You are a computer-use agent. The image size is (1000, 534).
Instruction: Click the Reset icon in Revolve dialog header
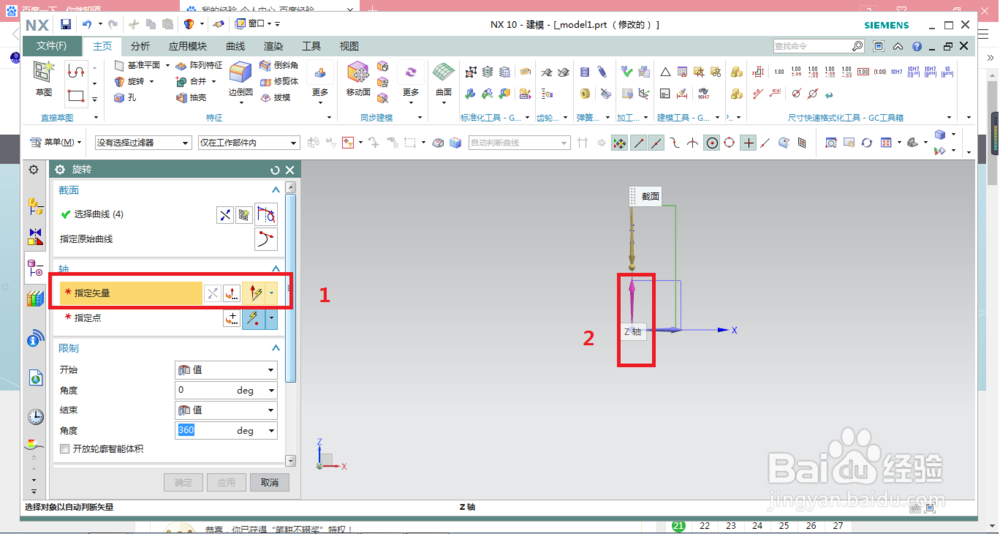click(x=275, y=170)
